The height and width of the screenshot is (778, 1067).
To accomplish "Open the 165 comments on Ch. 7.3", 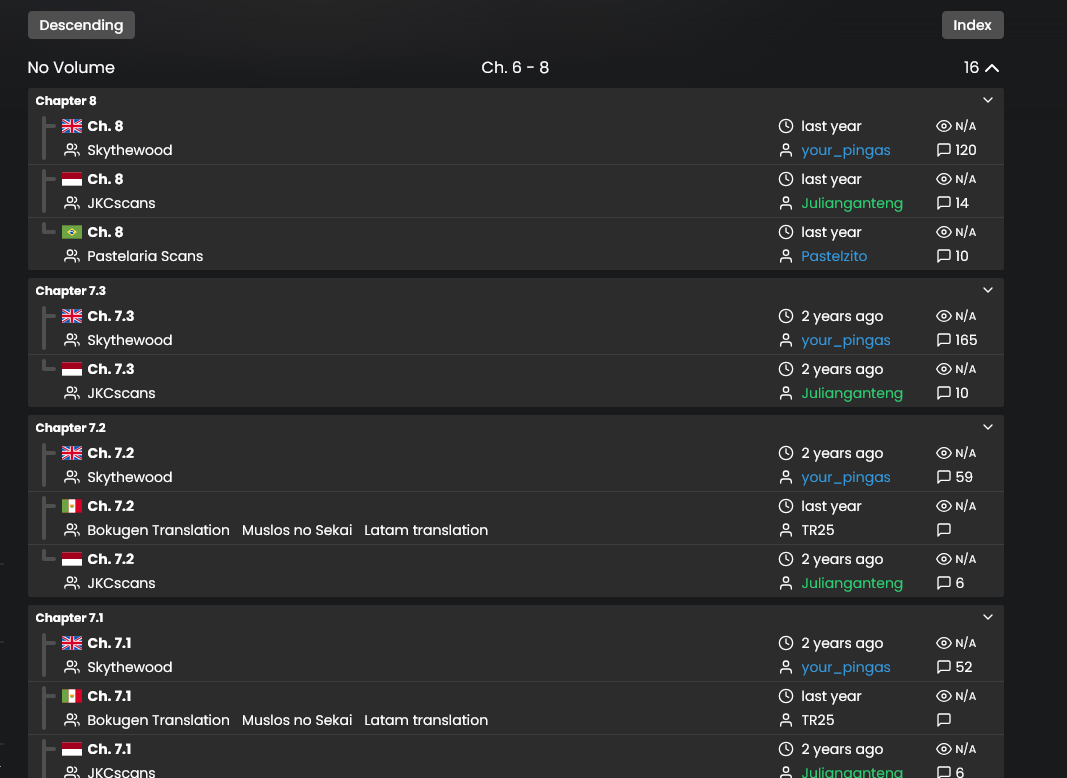I will click(957, 340).
